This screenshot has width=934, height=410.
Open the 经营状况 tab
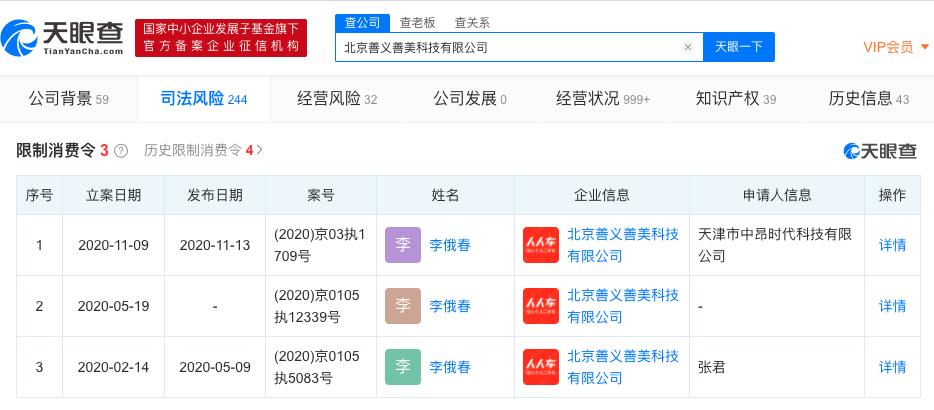[x=603, y=99]
